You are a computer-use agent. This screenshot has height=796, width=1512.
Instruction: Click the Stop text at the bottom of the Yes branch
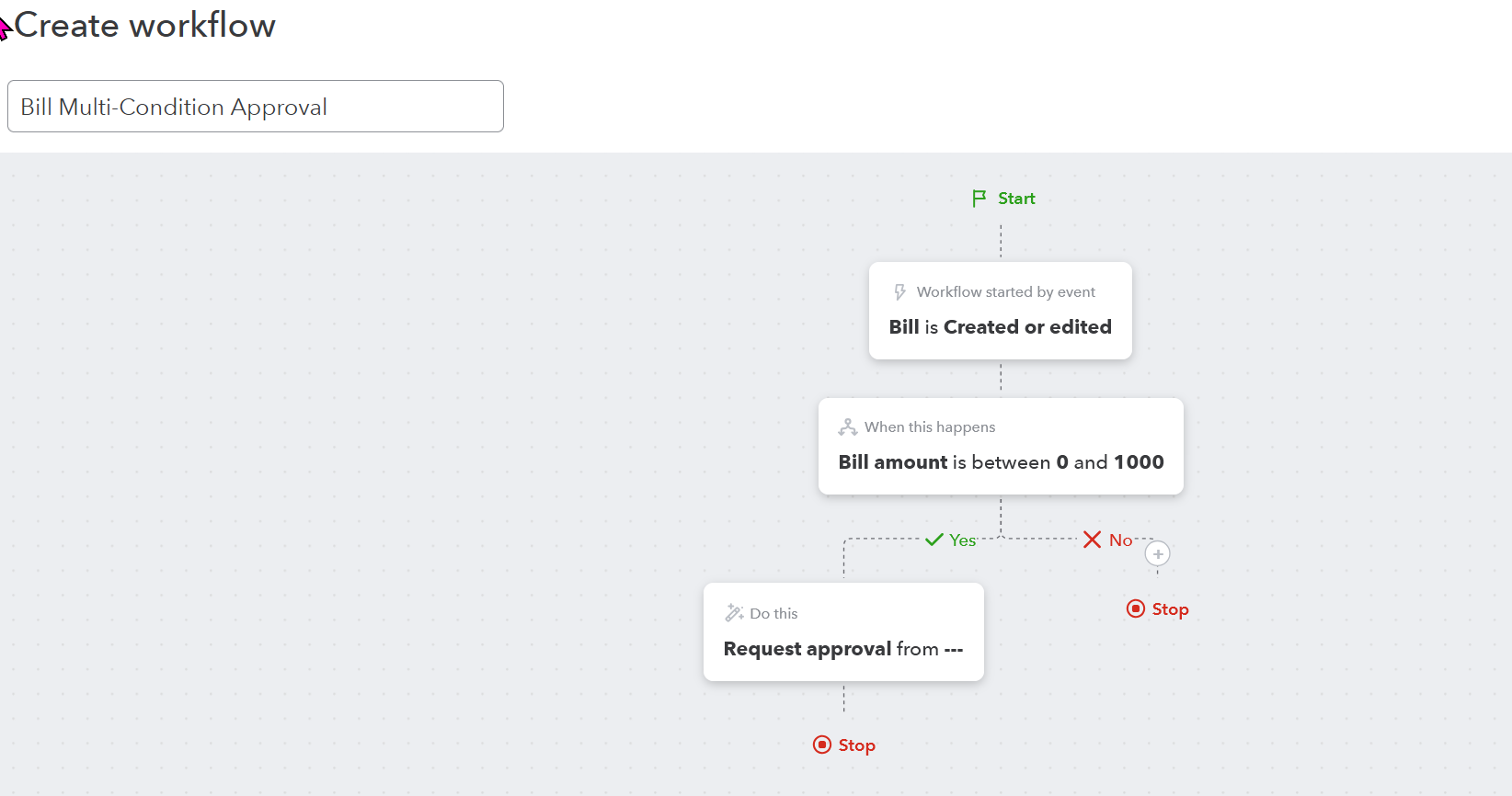(856, 745)
